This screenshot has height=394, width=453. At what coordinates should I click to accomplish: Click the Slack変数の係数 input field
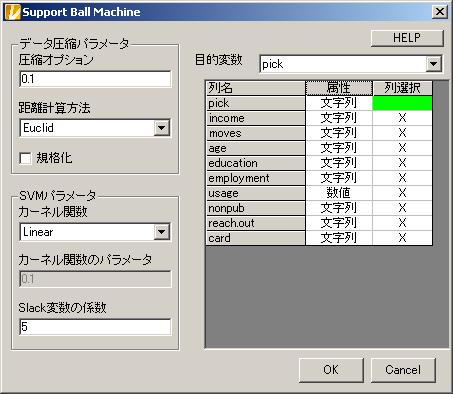tap(95, 327)
